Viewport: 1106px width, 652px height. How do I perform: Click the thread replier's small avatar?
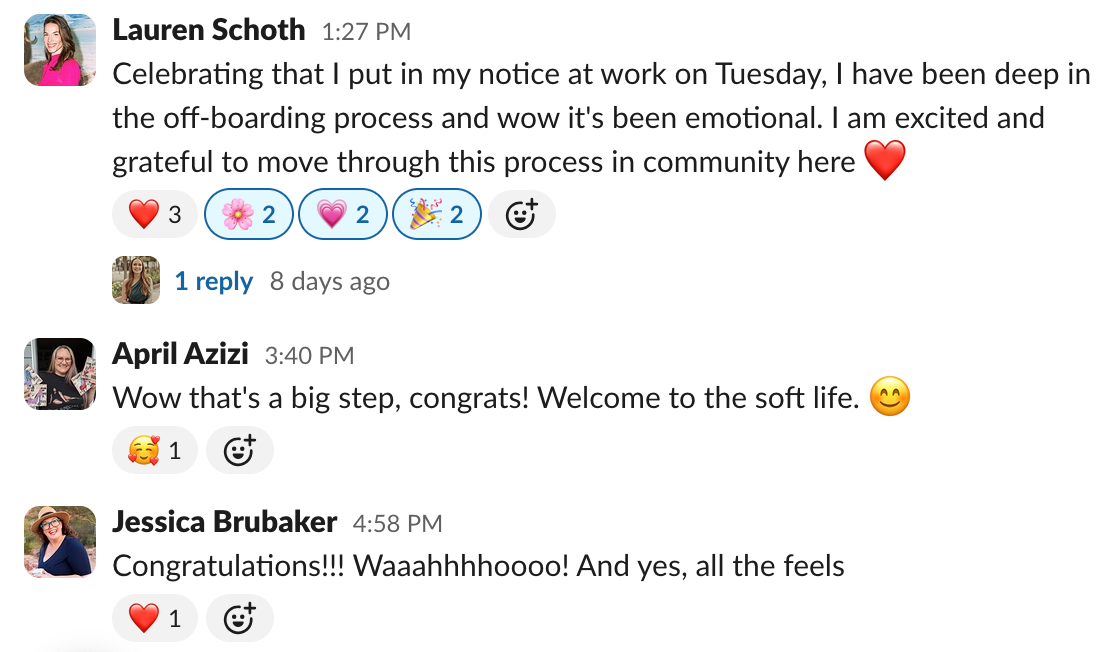click(x=136, y=281)
